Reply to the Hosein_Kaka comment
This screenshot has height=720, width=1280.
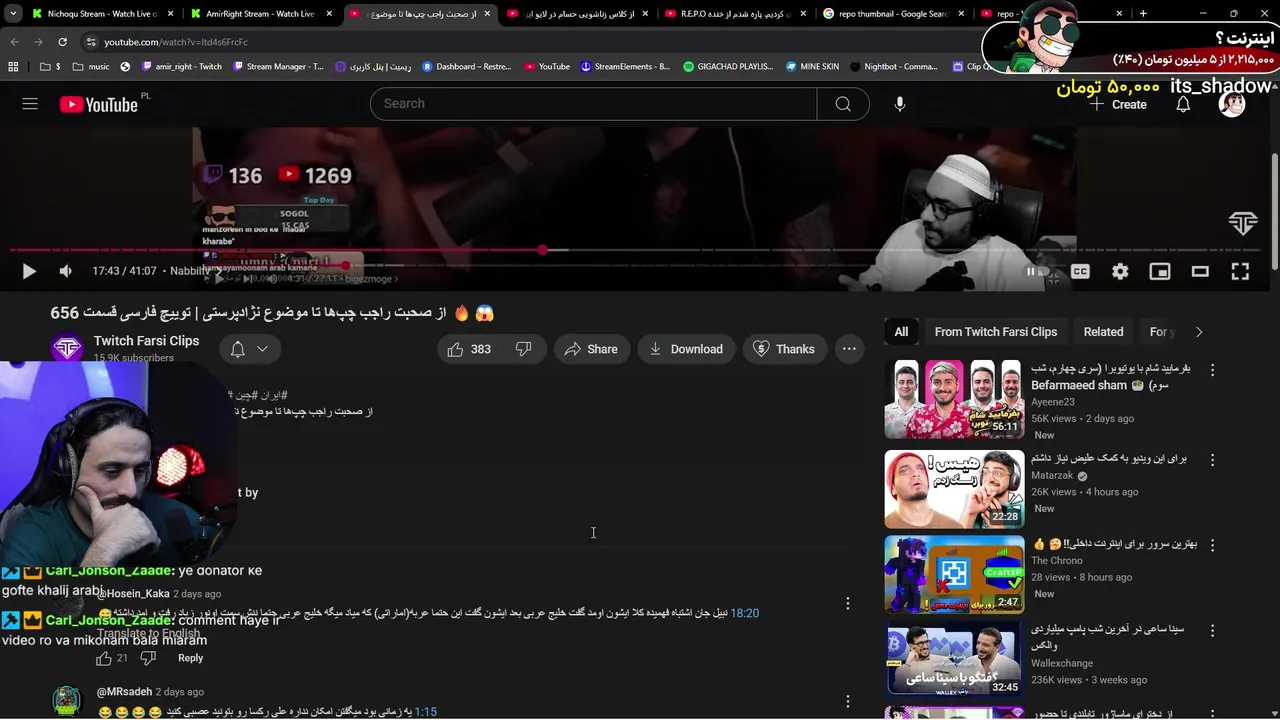(x=190, y=658)
